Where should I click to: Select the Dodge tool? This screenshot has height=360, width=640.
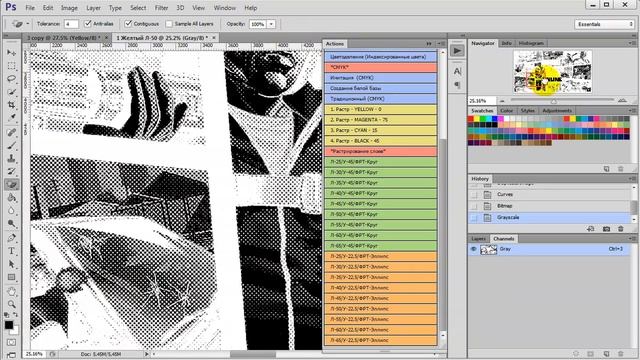(x=11, y=224)
